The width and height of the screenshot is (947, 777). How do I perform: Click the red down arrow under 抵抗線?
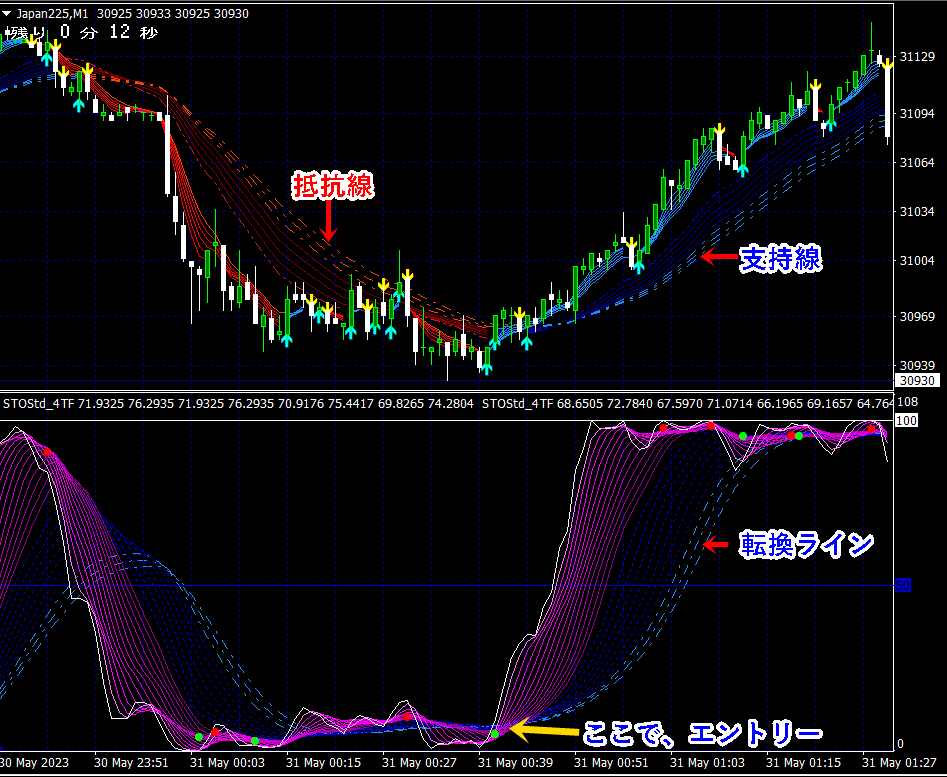(329, 220)
